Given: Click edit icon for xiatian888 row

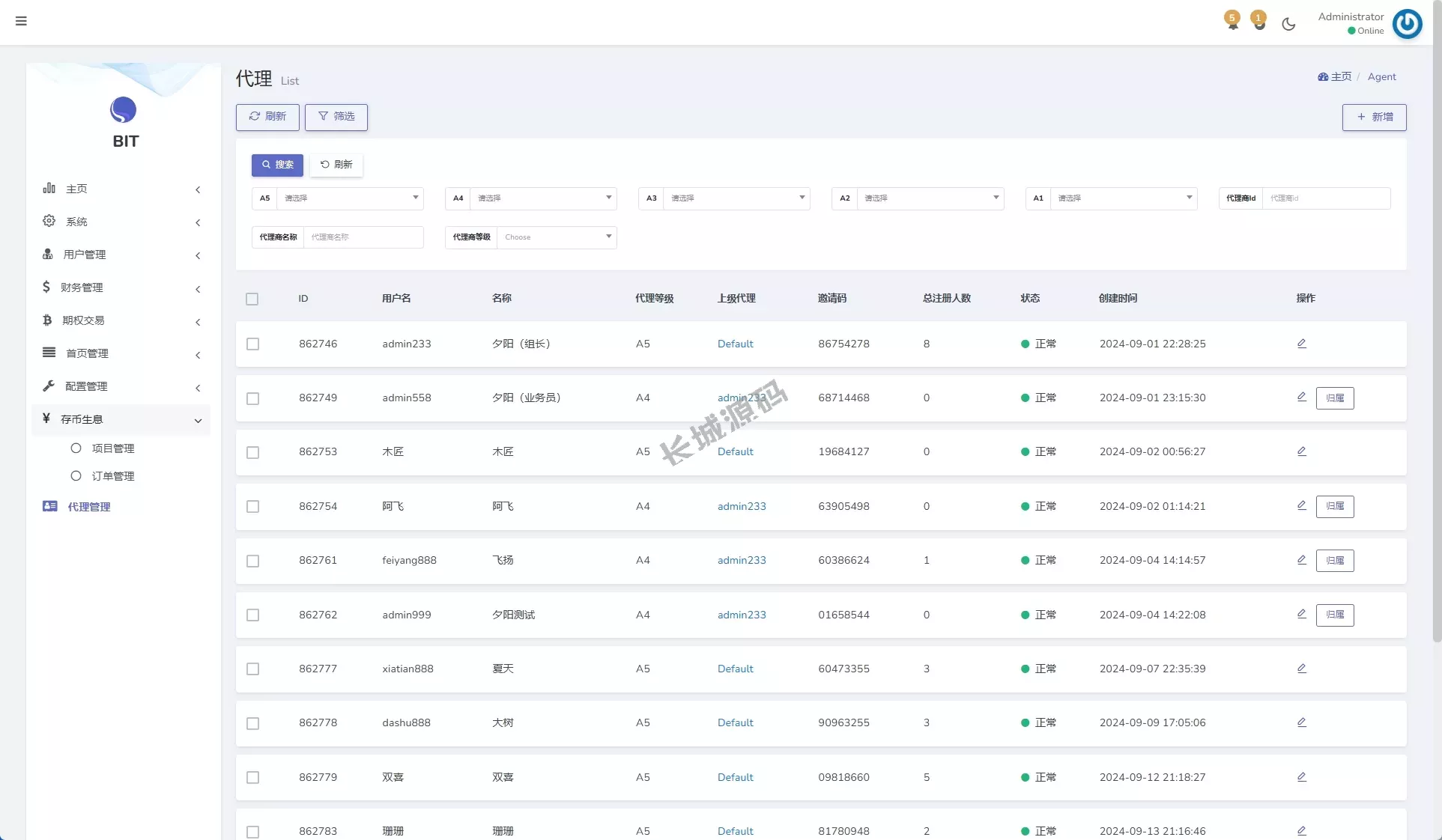Looking at the screenshot, I should tap(1302, 669).
